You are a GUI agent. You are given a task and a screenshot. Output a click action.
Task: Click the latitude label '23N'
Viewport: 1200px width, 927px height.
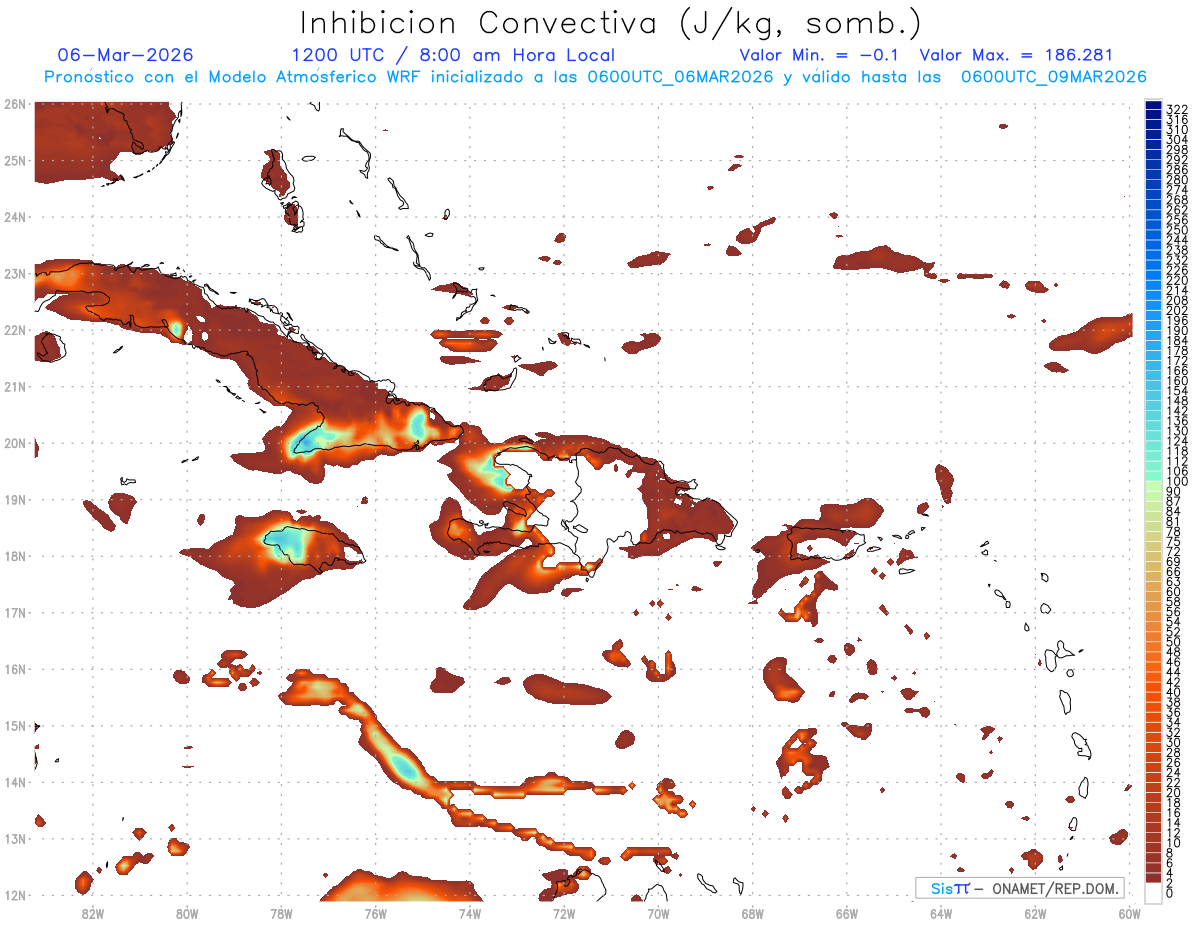coord(15,273)
